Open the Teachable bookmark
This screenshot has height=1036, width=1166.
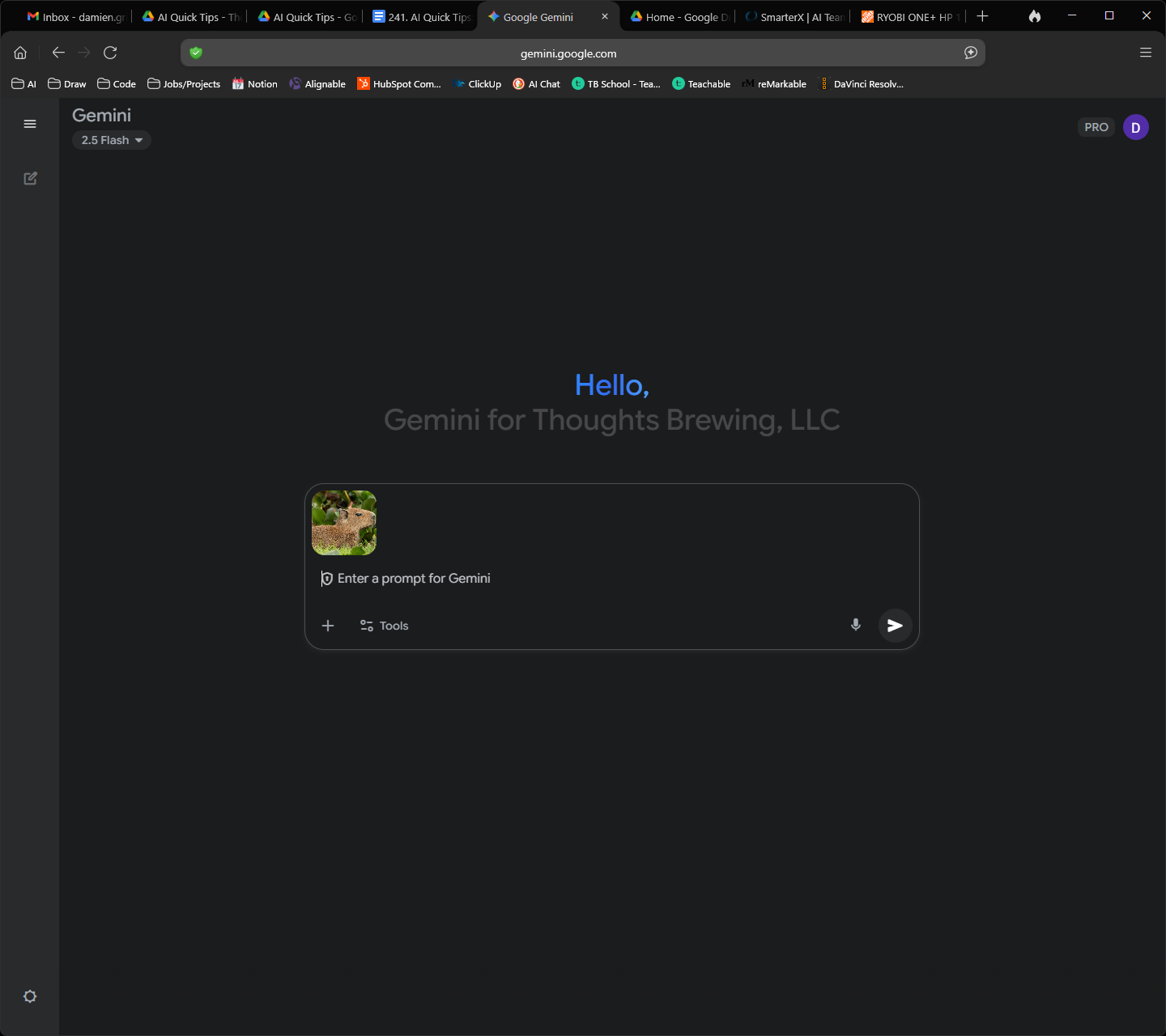700,83
